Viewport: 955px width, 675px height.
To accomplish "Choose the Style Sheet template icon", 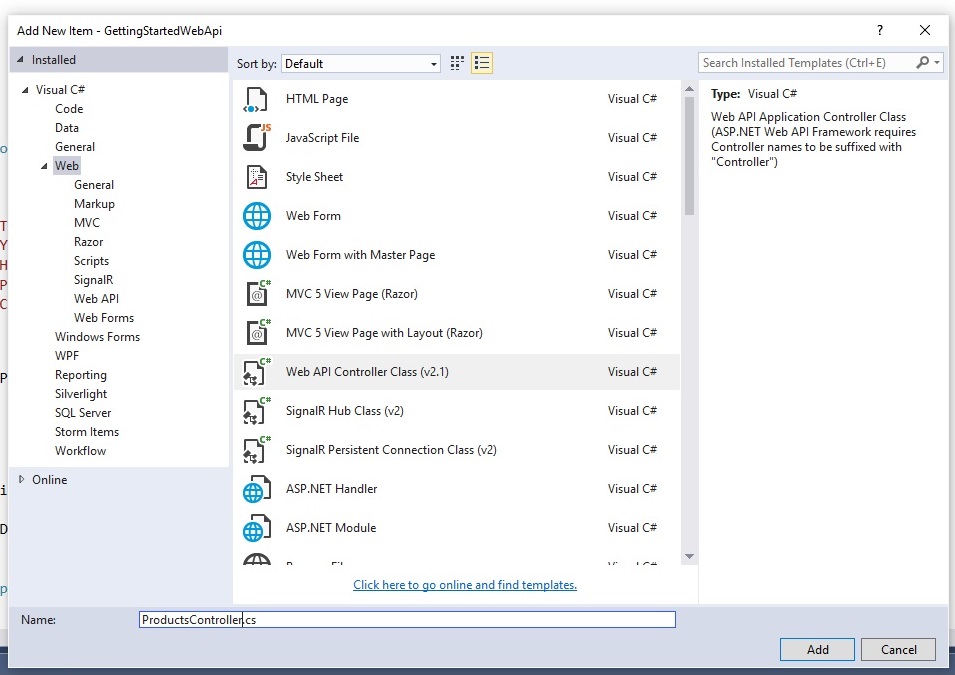I will tap(257, 177).
